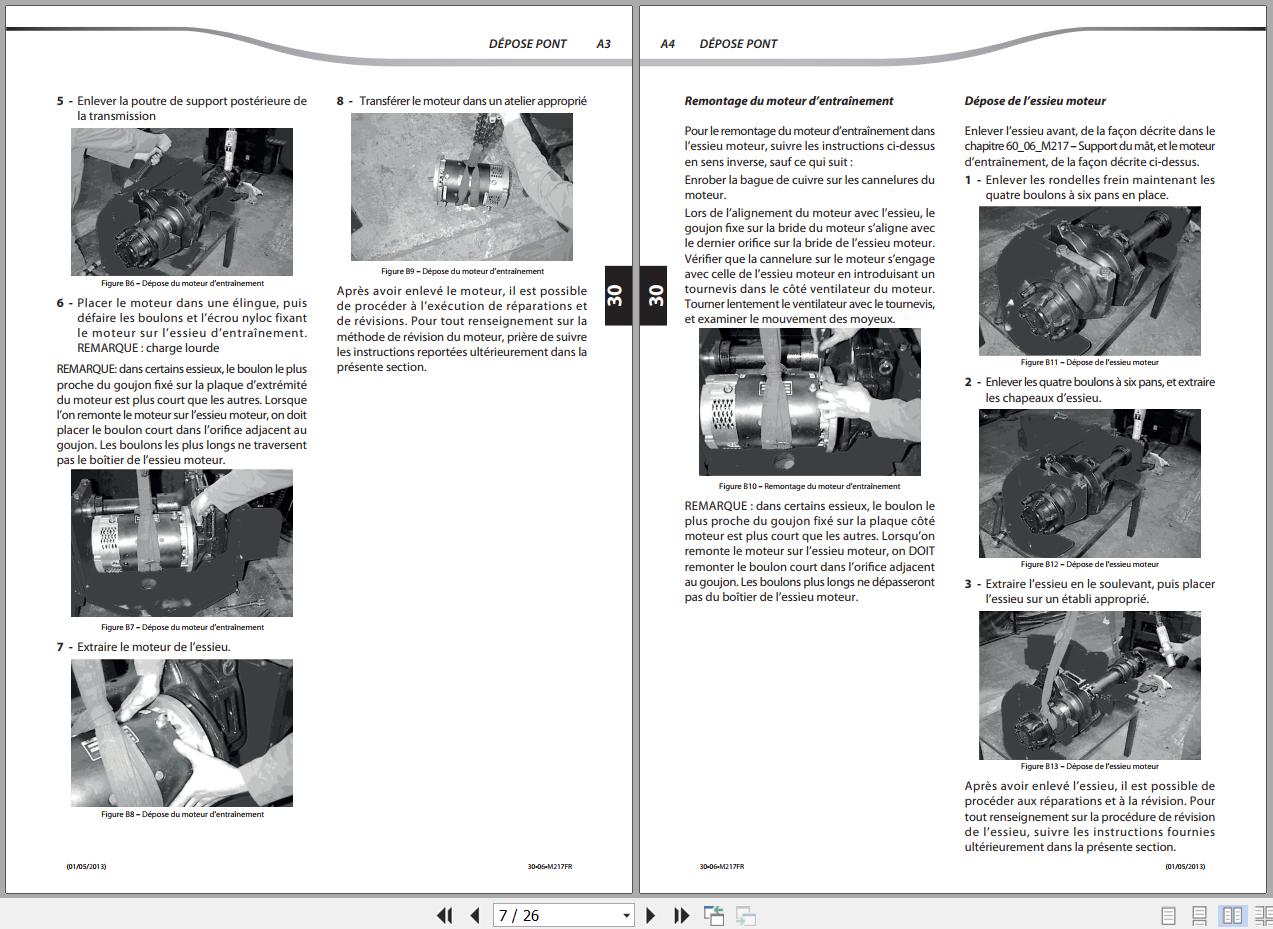
Task: Click the left page header 'DÉPOSE PONT A3'
Action: [x=550, y=44]
